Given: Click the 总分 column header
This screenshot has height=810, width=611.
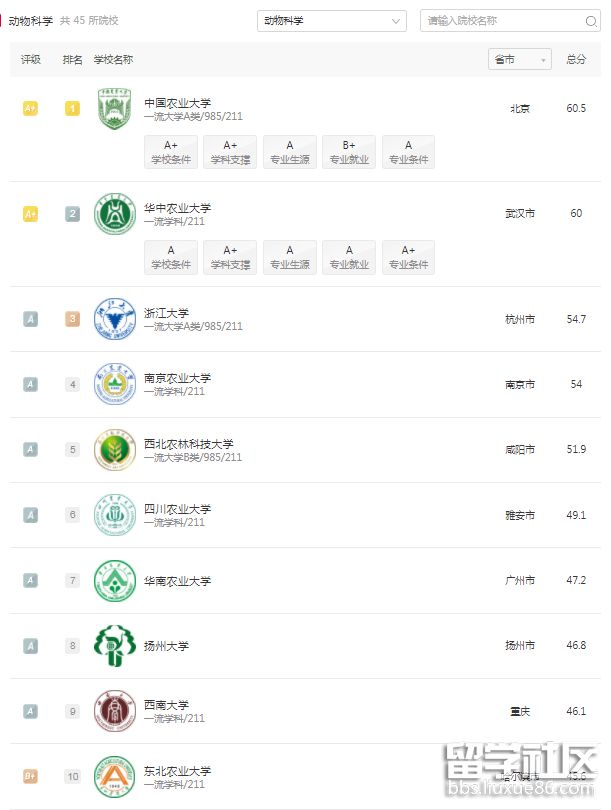Looking at the screenshot, I should (576, 60).
